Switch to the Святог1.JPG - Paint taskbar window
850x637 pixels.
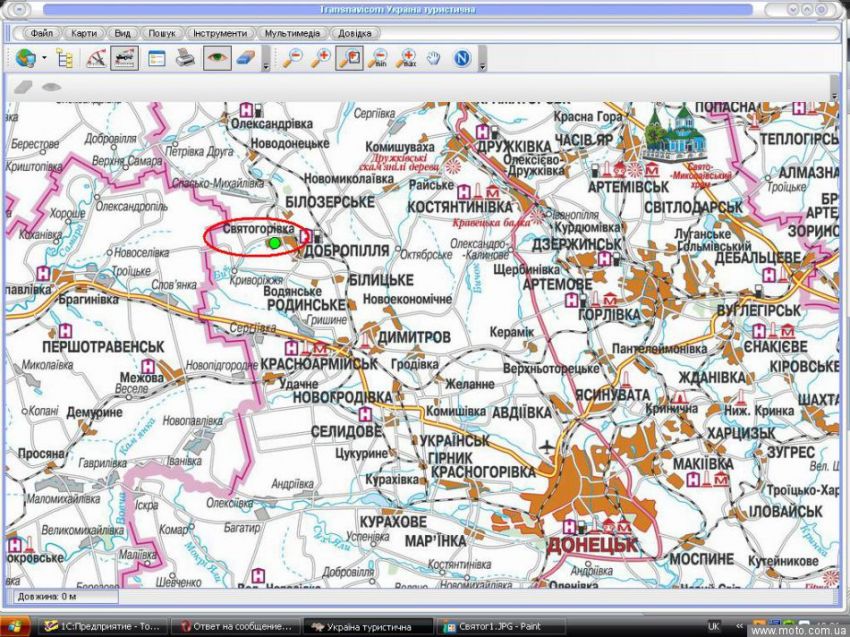(x=500, y=627)
